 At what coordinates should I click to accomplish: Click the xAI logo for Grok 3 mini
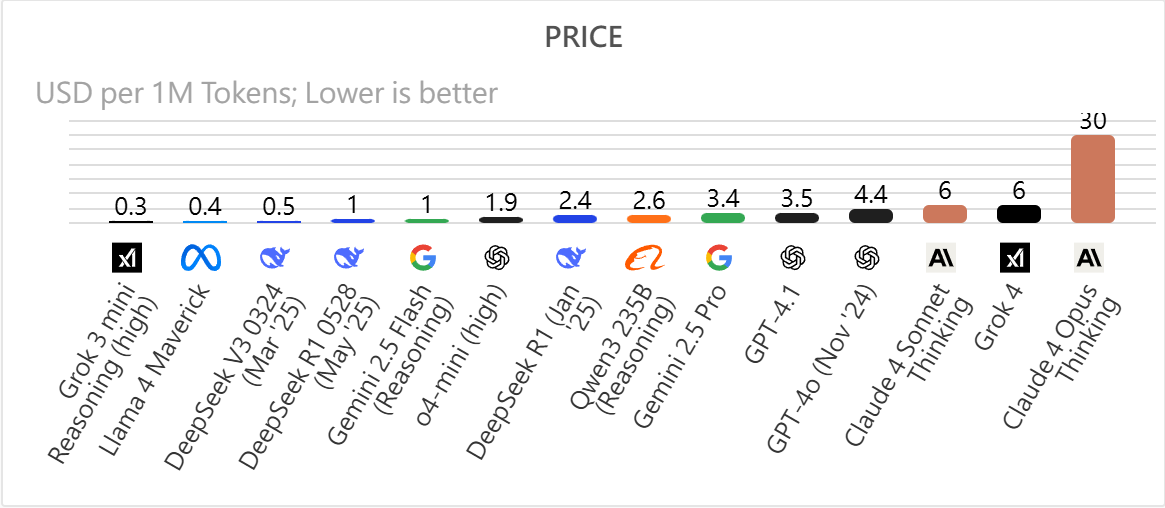(127, 258)
